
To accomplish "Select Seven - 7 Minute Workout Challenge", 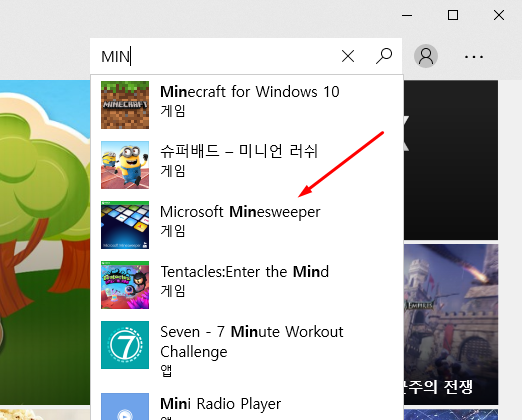I will 247,351.
